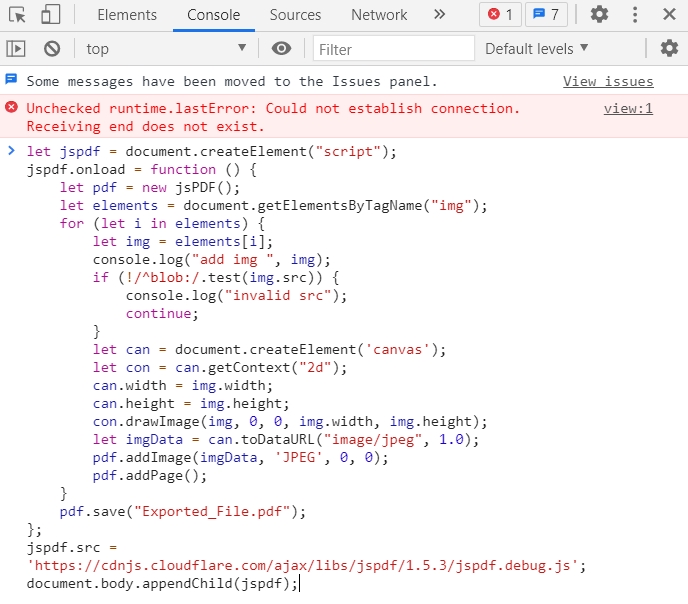Screen dimensions: 688x604
Task: Click the 'pdf.addImage(imgData' line
Action: pos(240,457)
